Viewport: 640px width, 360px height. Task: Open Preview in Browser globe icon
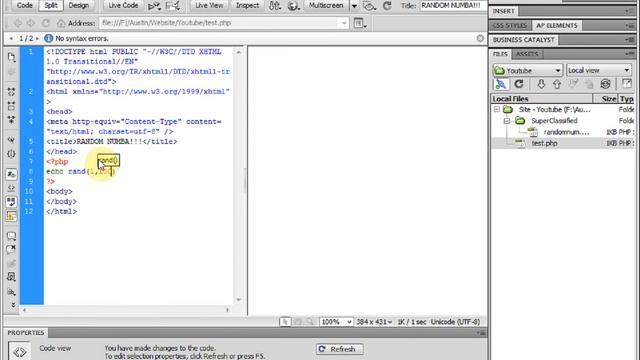coord(293,6)
